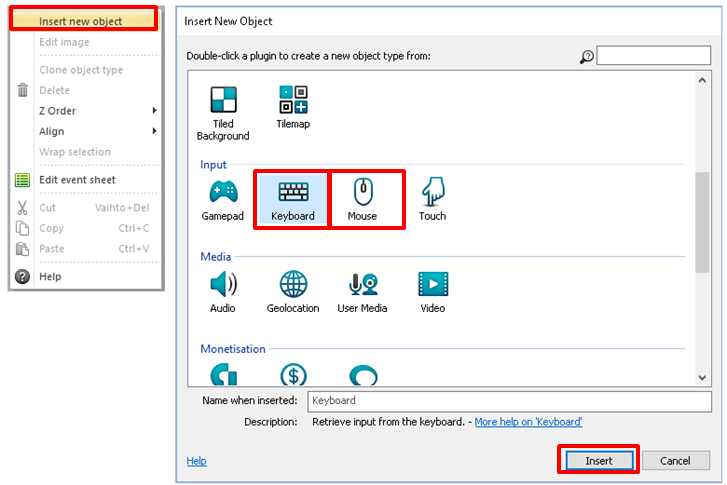The width and height of the screenshot is (727, 485).
Task: Open Help from the context menu
Action: pyautogui.click(x=50, y=276)
